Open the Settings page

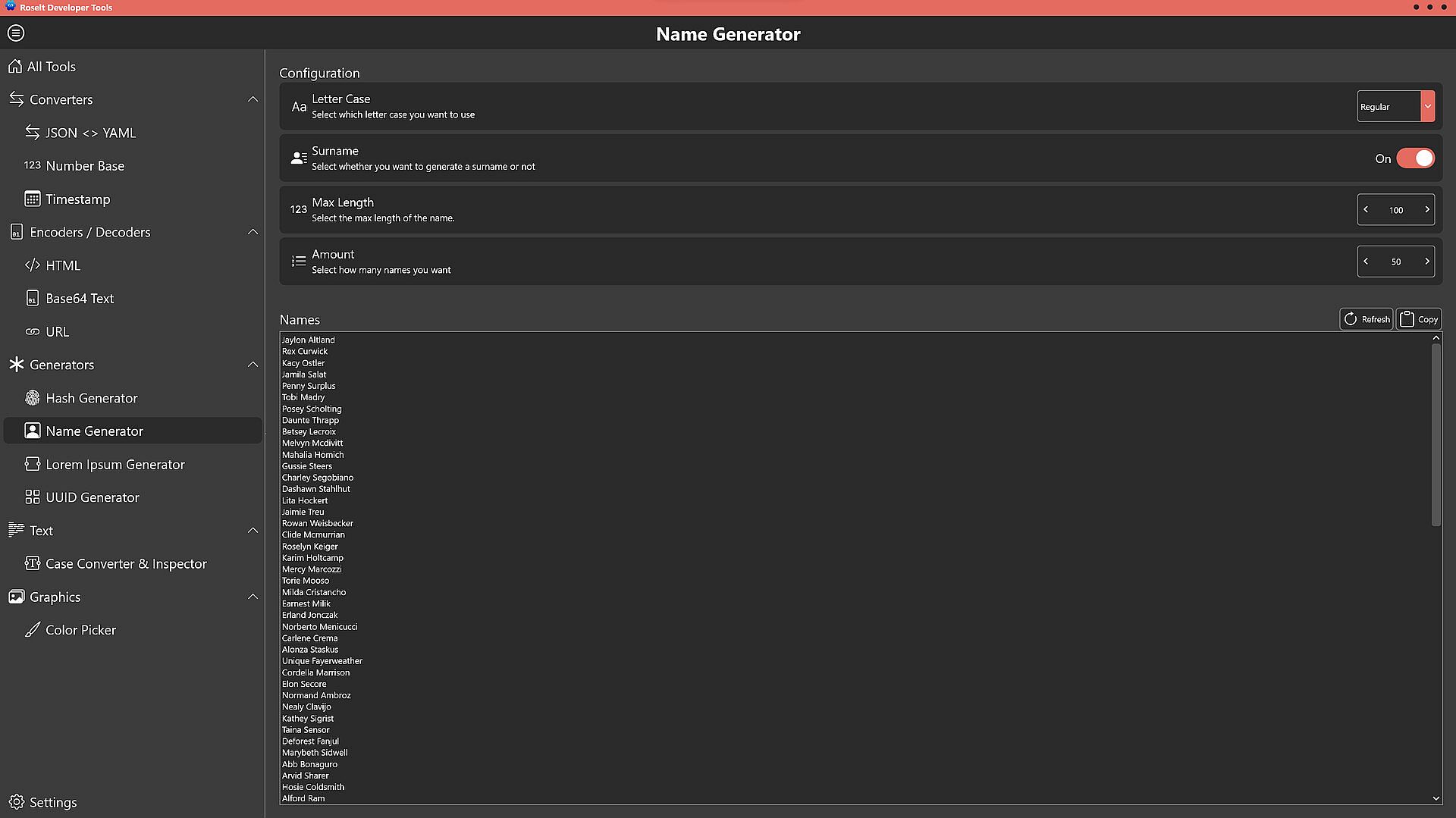(133, 802)
